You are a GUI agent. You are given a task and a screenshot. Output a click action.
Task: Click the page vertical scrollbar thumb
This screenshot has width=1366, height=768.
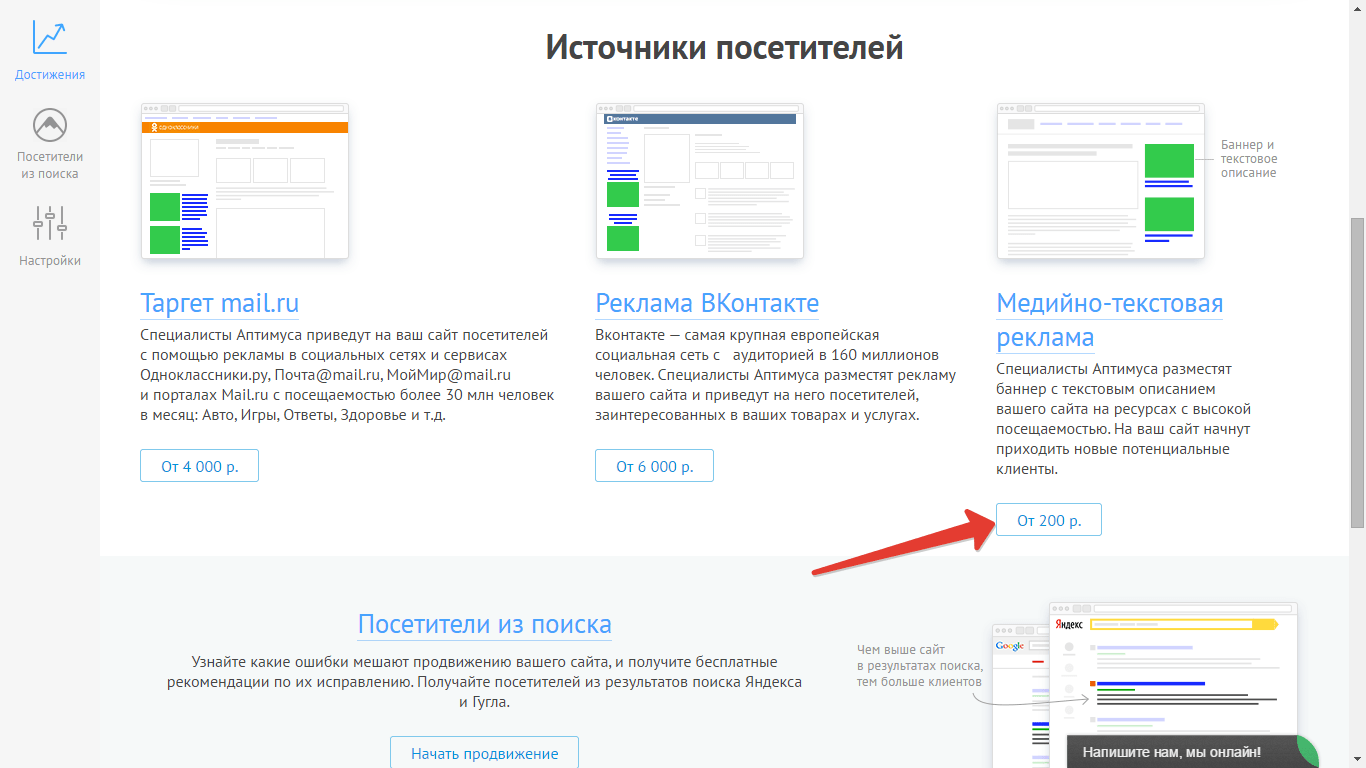[1357, 371]
